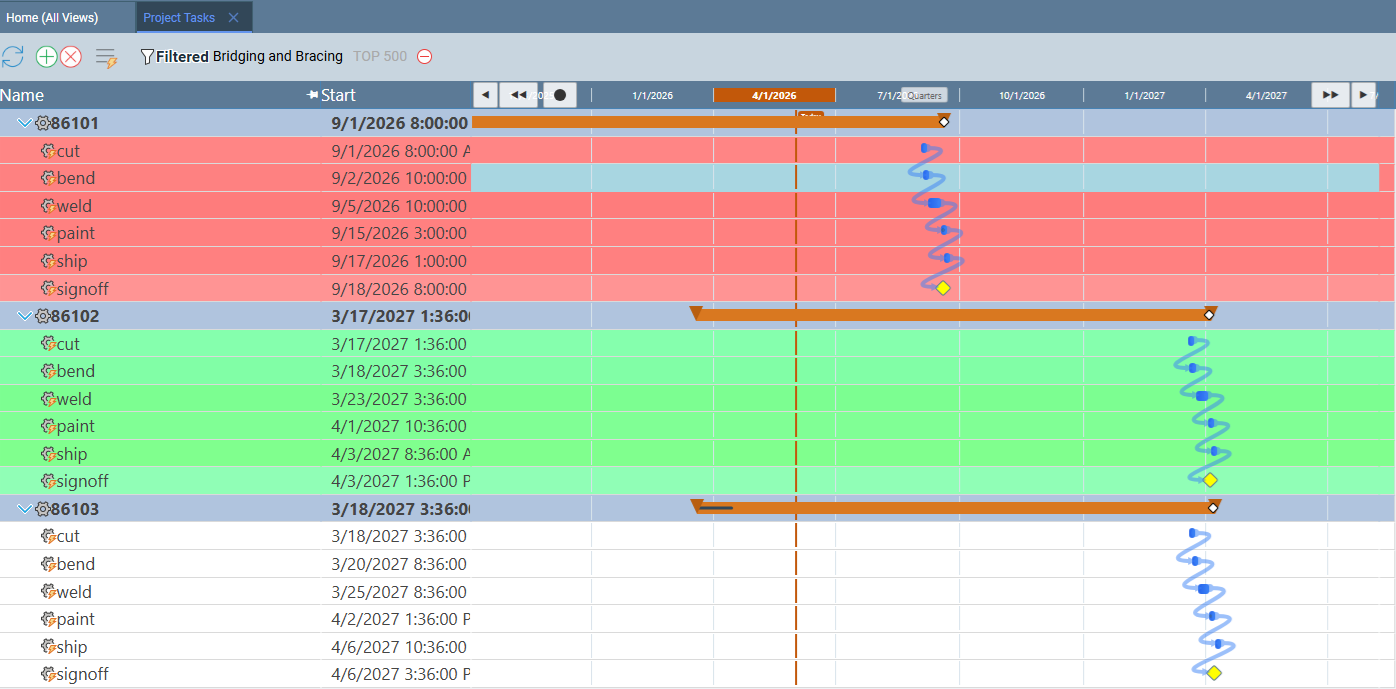Close the Project Tasks tab

(233, 18)
